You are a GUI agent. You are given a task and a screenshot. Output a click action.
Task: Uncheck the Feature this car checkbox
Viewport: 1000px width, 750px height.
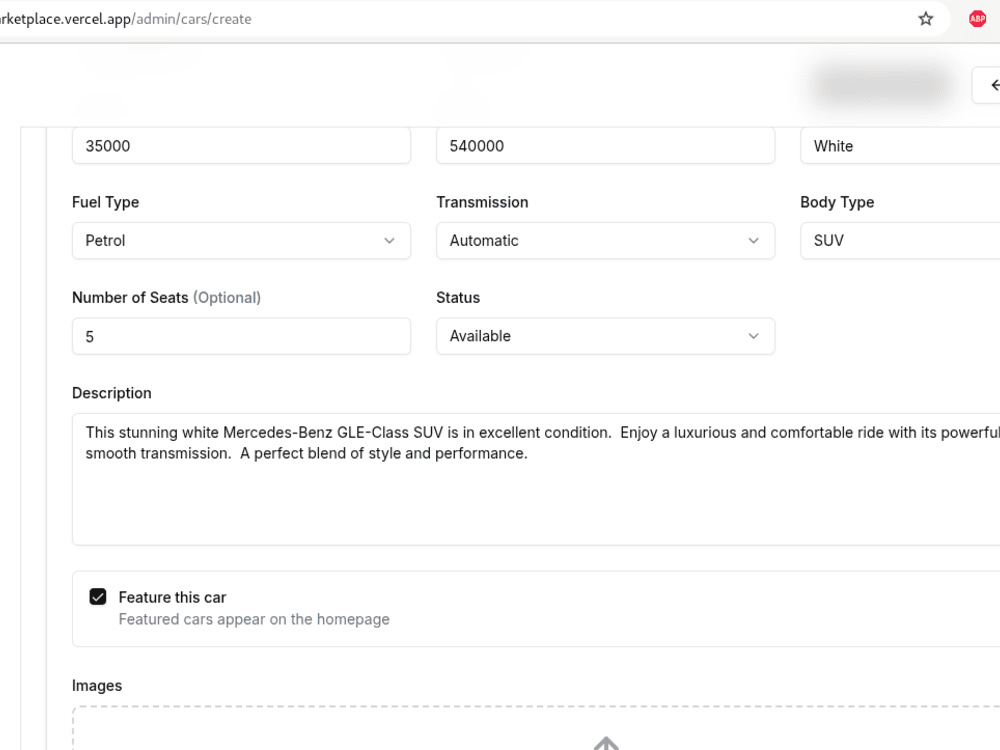(x=98, y=596)
